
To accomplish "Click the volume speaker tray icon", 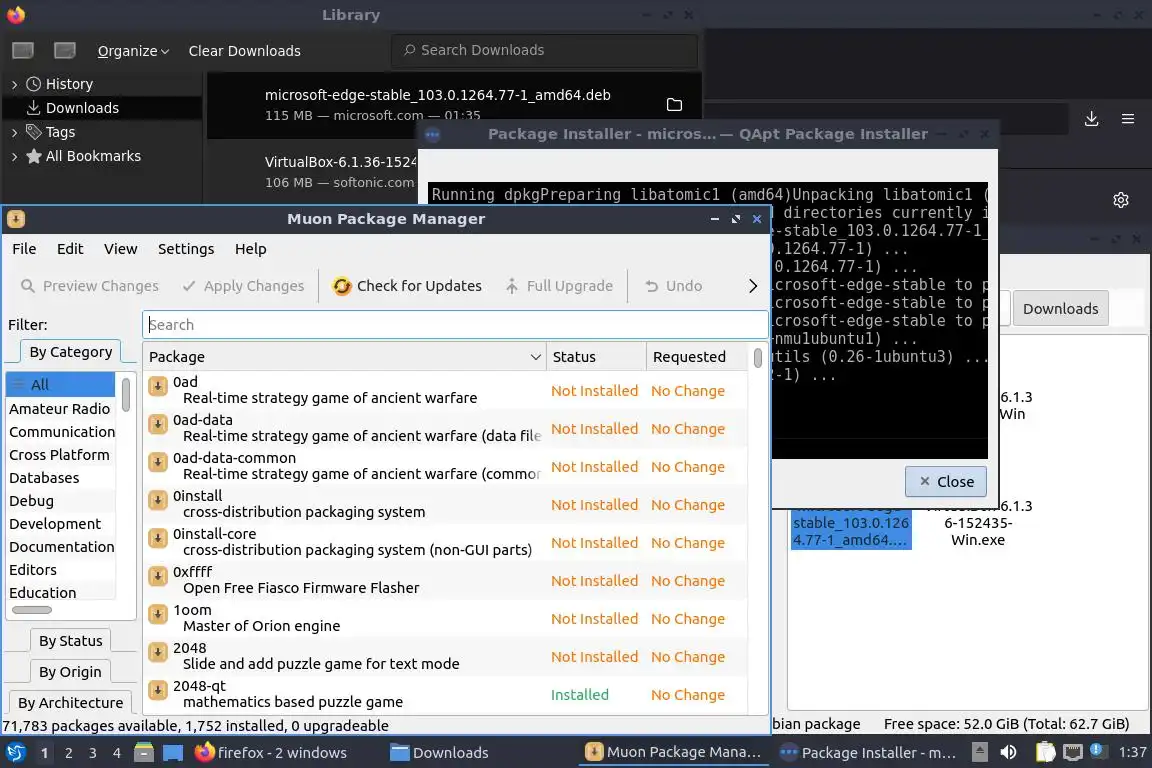I will click(1009, 752).
